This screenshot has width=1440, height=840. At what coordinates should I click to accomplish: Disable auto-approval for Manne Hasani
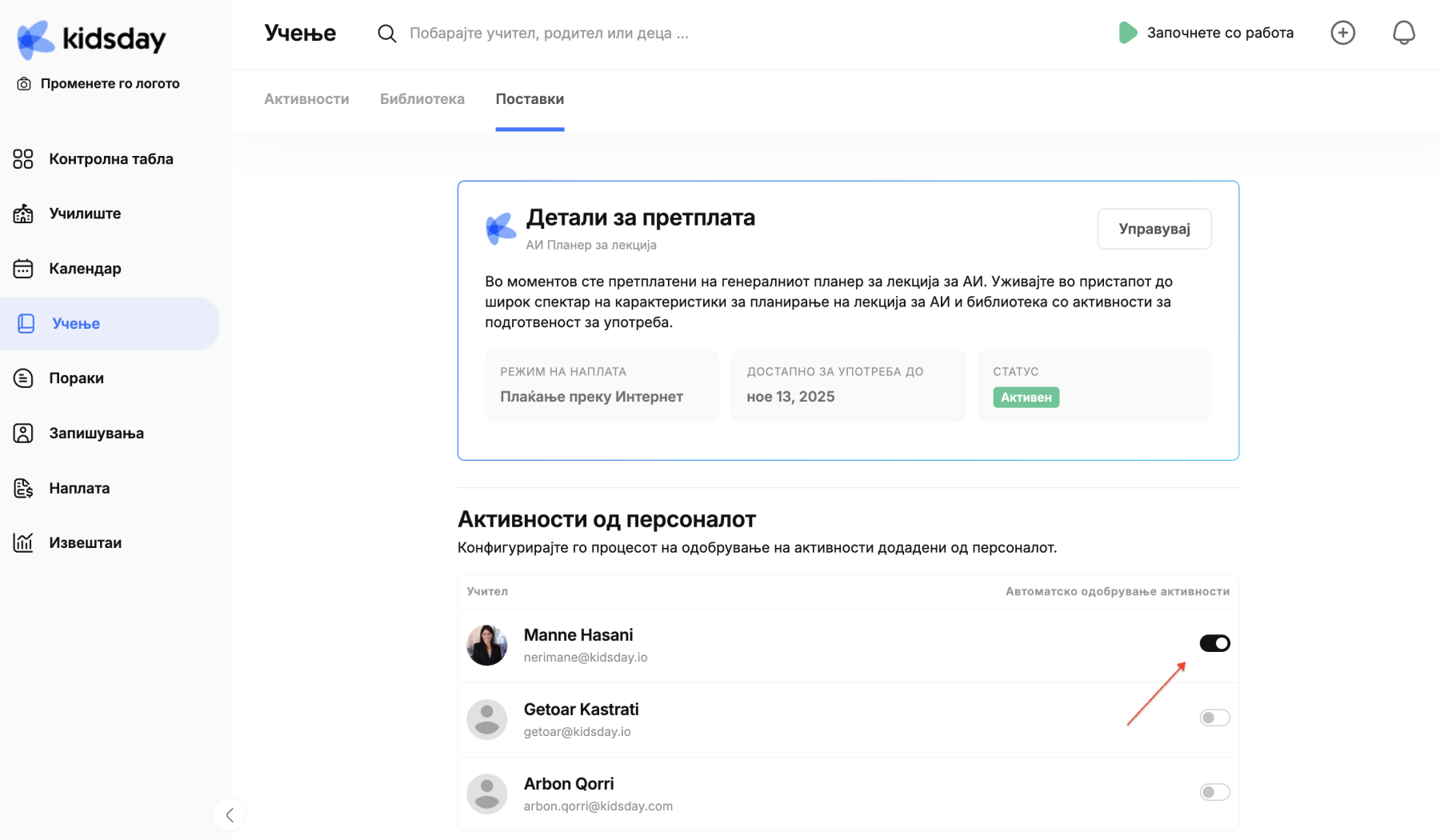coord(1214,643)
